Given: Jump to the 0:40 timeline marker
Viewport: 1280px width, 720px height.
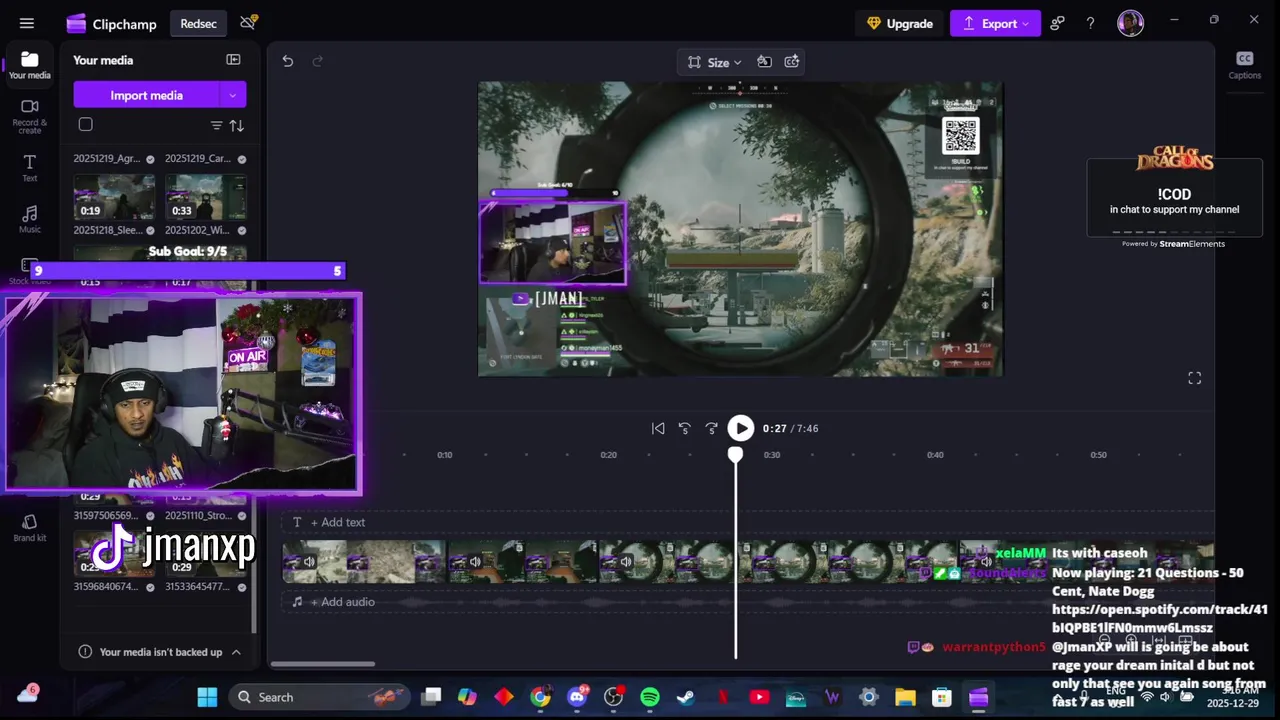Looking at the screenshot, I should point(935,455).
